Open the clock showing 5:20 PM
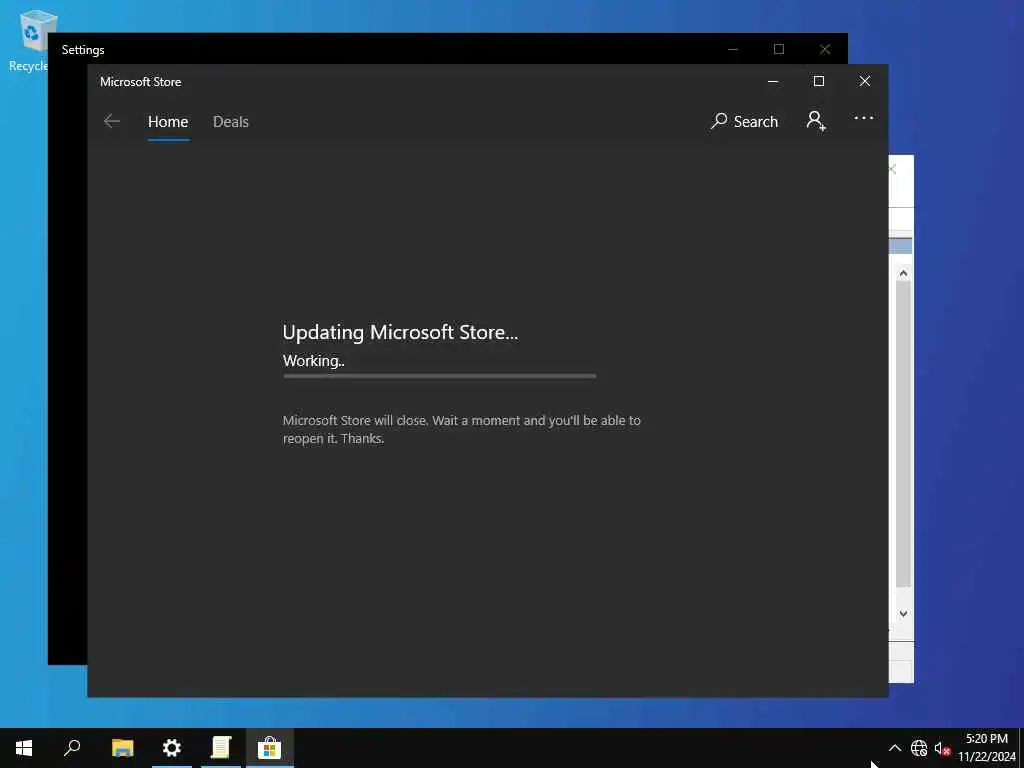This screenshot has width=1024, height=768. (987, 748)
